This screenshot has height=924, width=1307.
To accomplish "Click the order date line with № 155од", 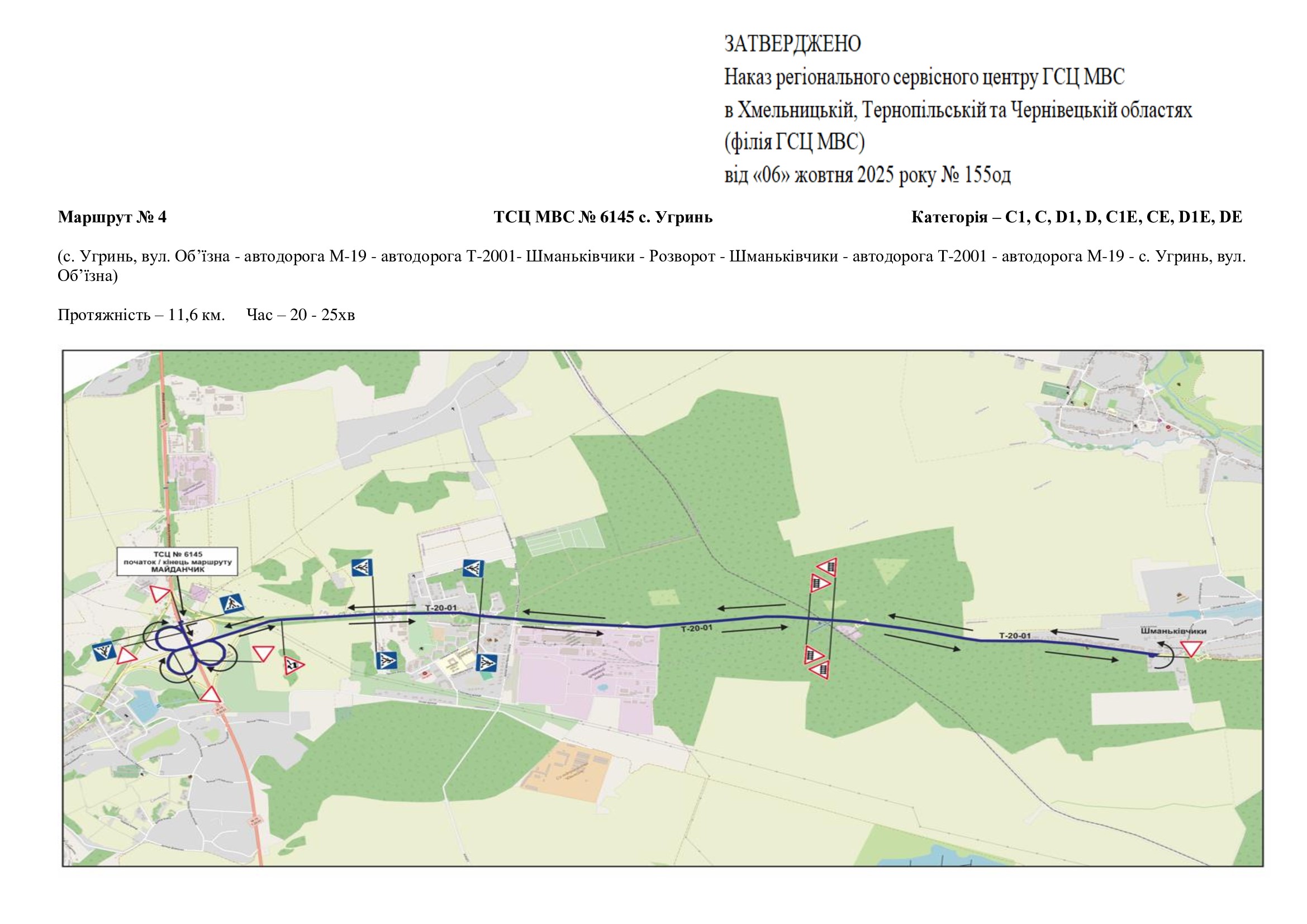I will point(867,175).
